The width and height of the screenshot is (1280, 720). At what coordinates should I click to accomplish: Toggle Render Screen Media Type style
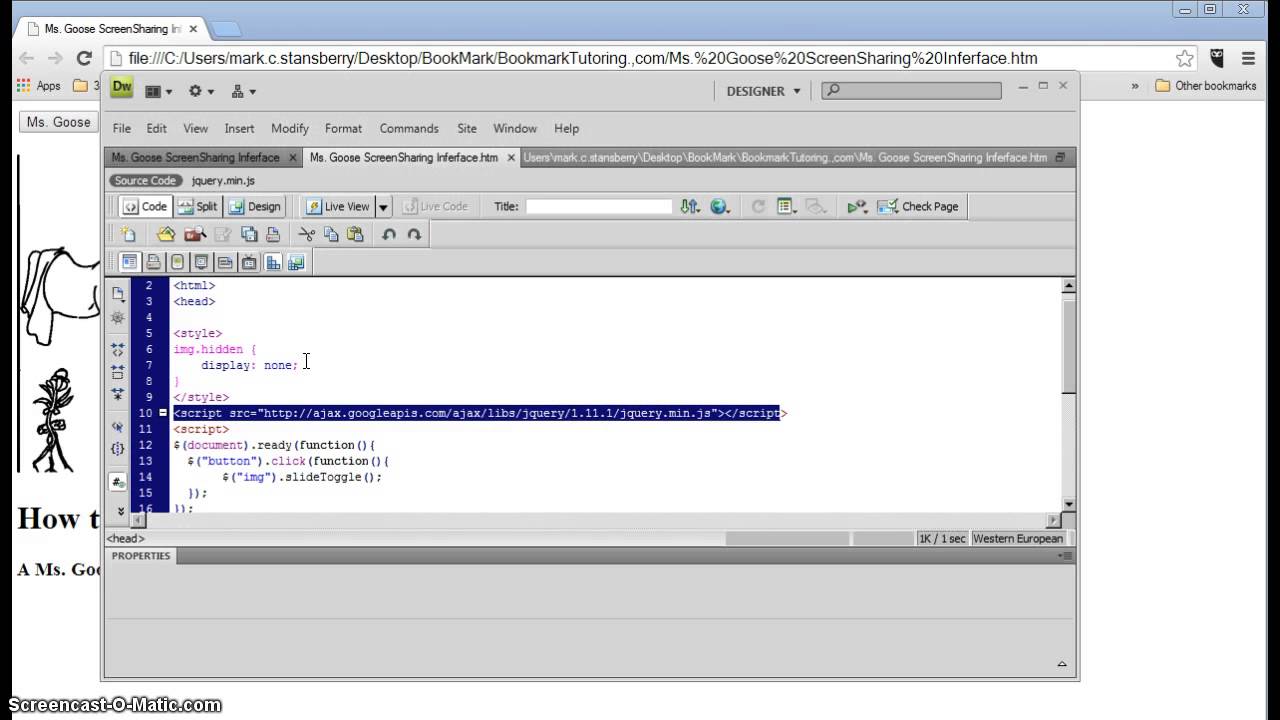pyautogui.click(x=129, y=262)
